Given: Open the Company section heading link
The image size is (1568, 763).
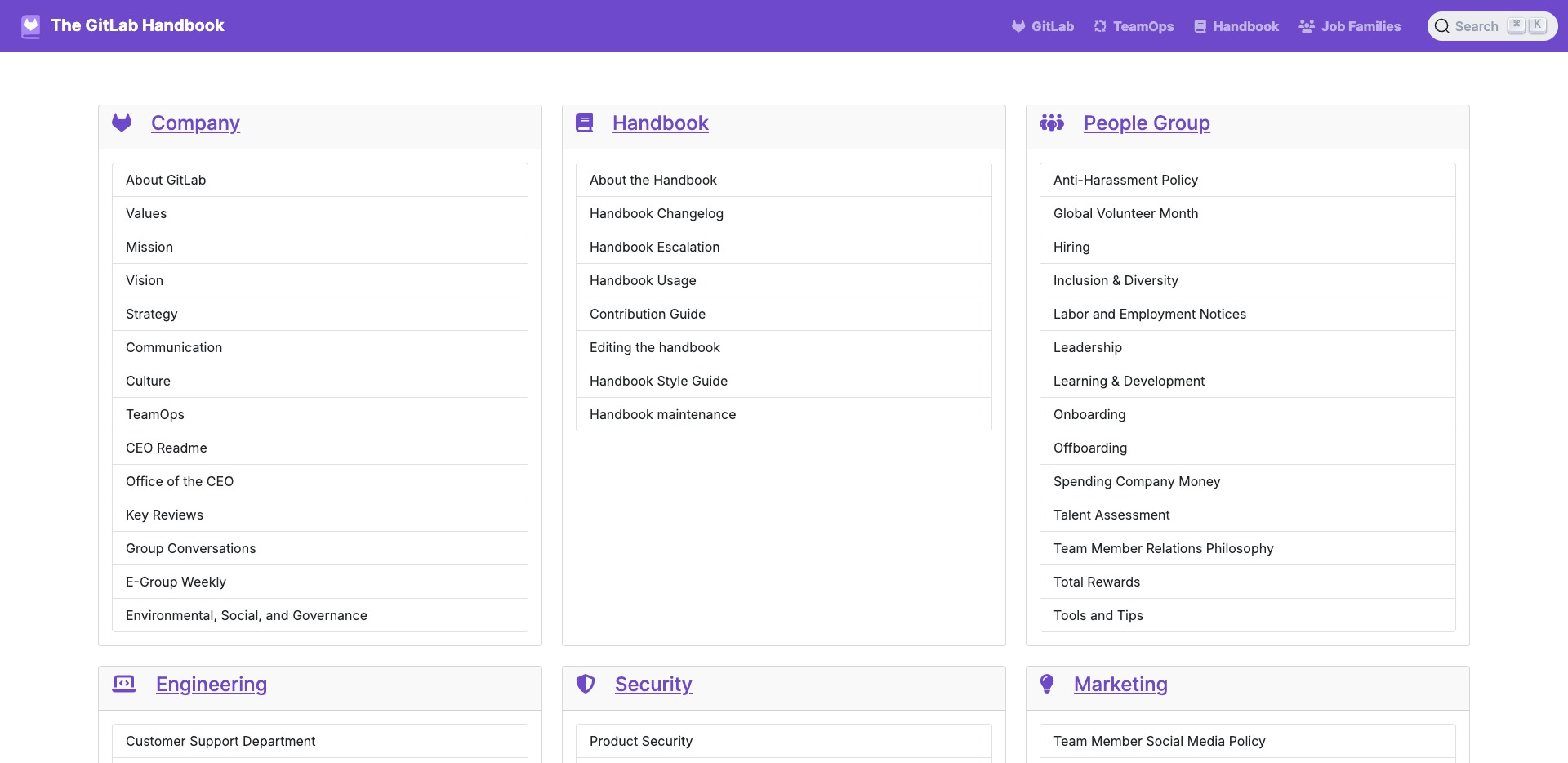Looking at the screenshot, I should tap(195, 123).
